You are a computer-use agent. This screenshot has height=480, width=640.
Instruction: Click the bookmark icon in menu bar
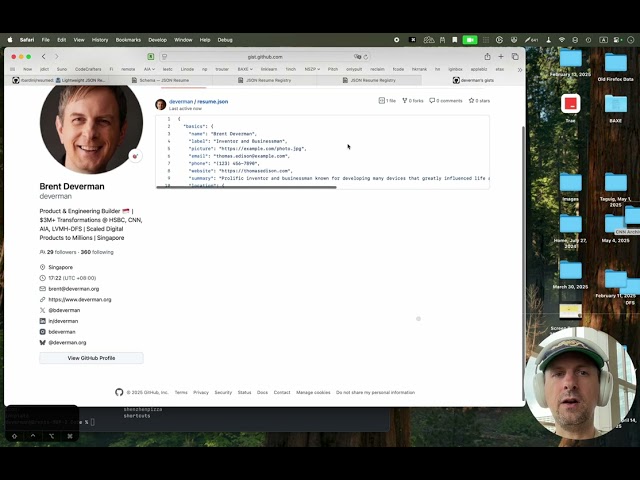(455, 40)
